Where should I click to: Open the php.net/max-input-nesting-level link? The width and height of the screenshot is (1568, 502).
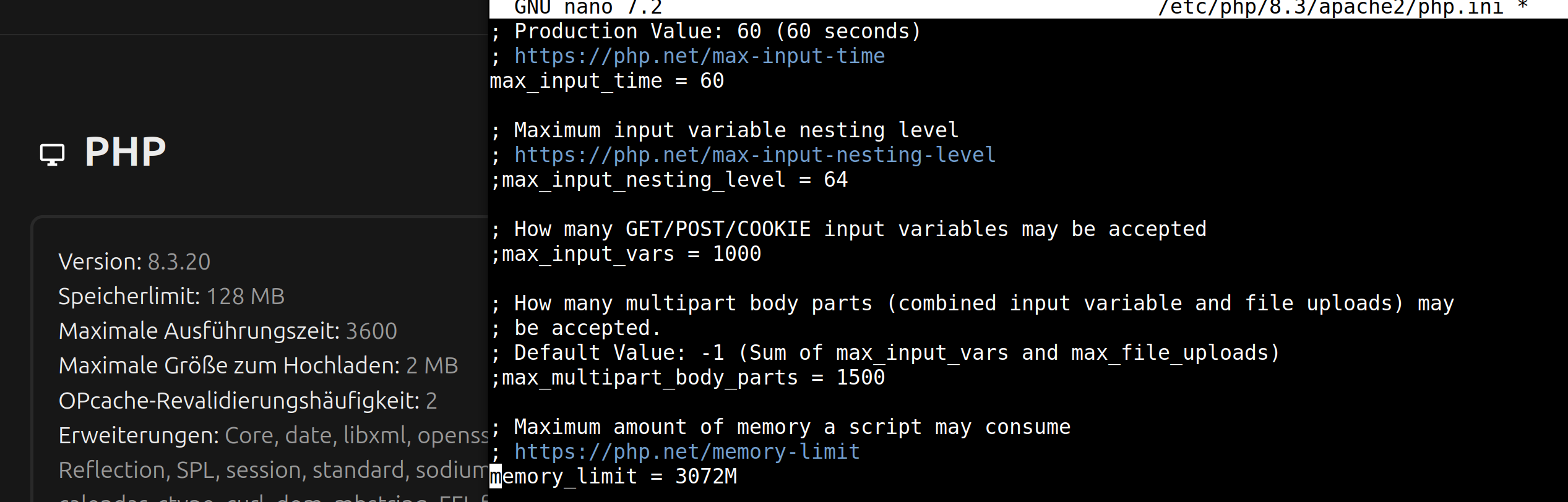(755, 155)
